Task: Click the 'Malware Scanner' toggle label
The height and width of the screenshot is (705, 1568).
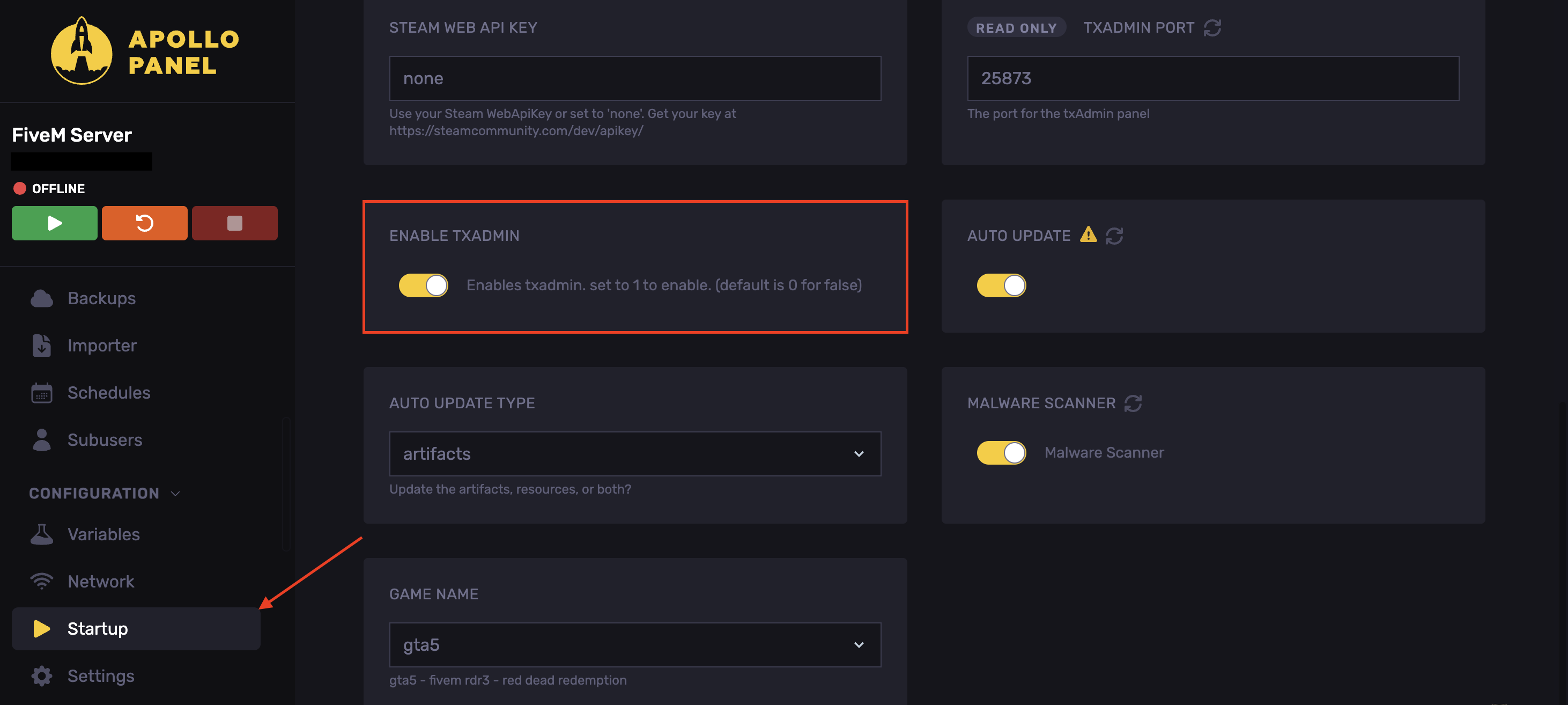Action: coord(1104,452)
